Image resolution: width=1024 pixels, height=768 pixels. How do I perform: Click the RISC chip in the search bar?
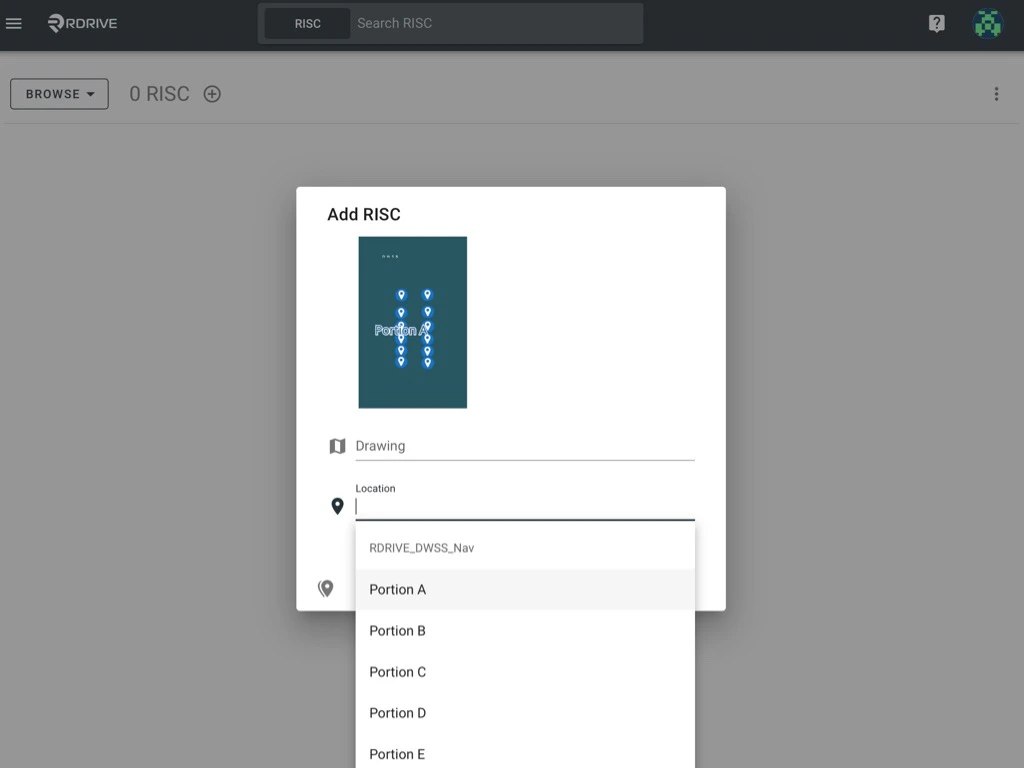click(308, 23)
